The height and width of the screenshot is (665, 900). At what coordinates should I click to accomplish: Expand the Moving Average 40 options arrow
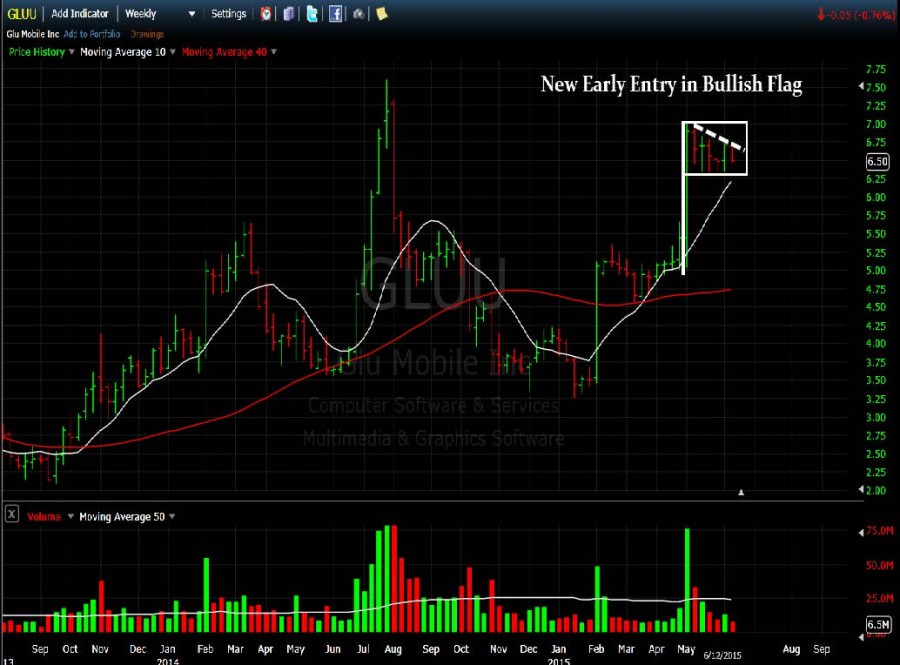click(273, 52)
